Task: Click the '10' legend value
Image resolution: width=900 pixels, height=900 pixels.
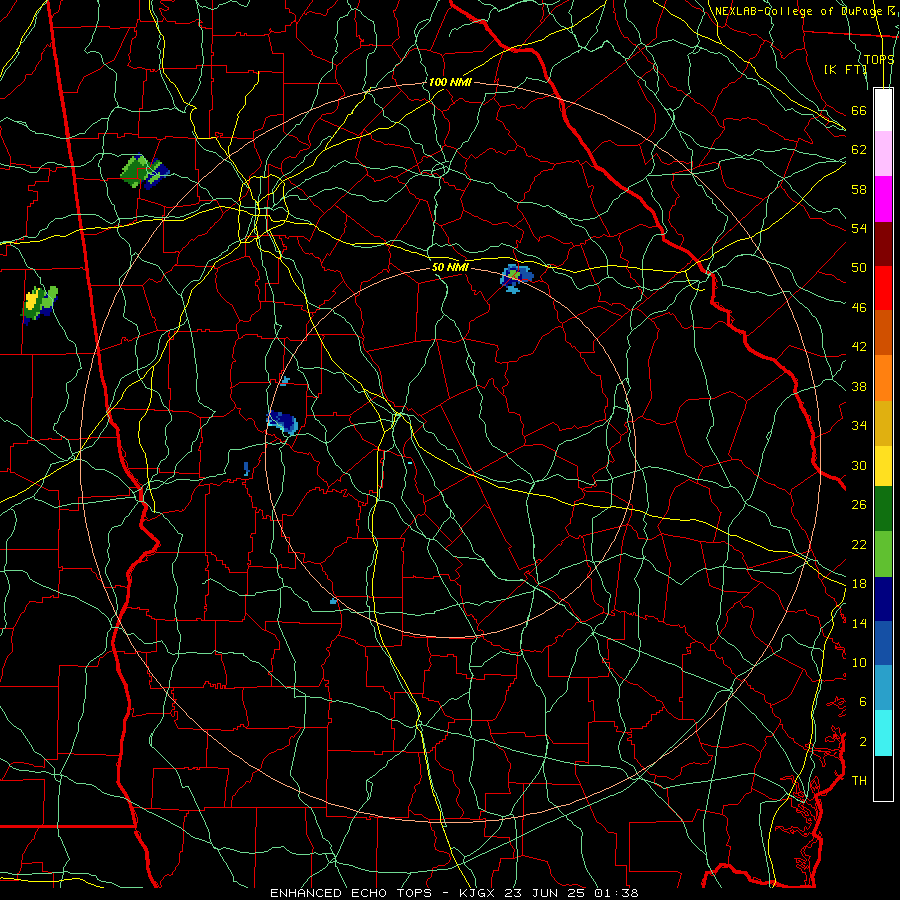Action: pos(859,663)
